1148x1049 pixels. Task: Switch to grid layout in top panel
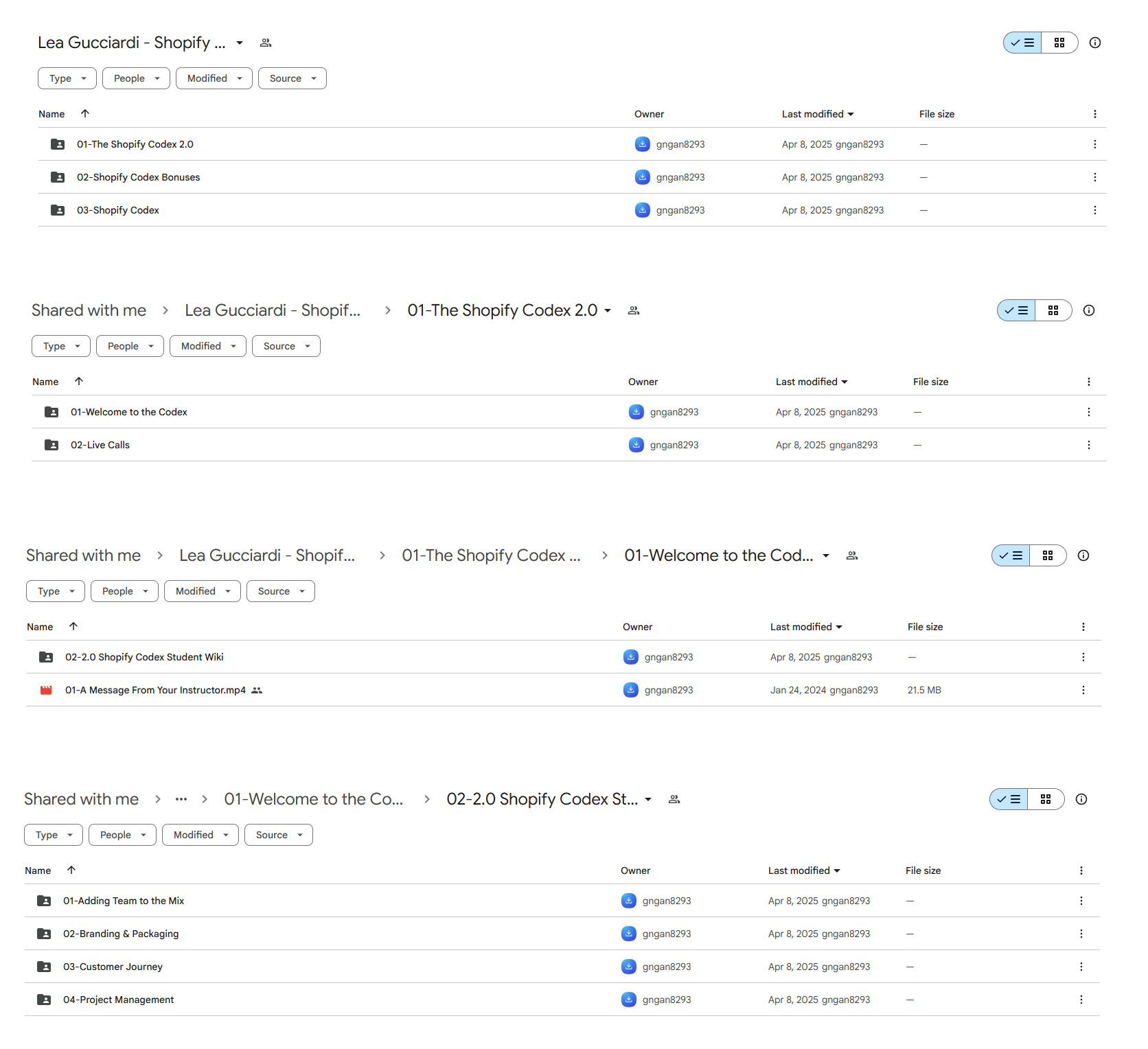point(1059,43)
